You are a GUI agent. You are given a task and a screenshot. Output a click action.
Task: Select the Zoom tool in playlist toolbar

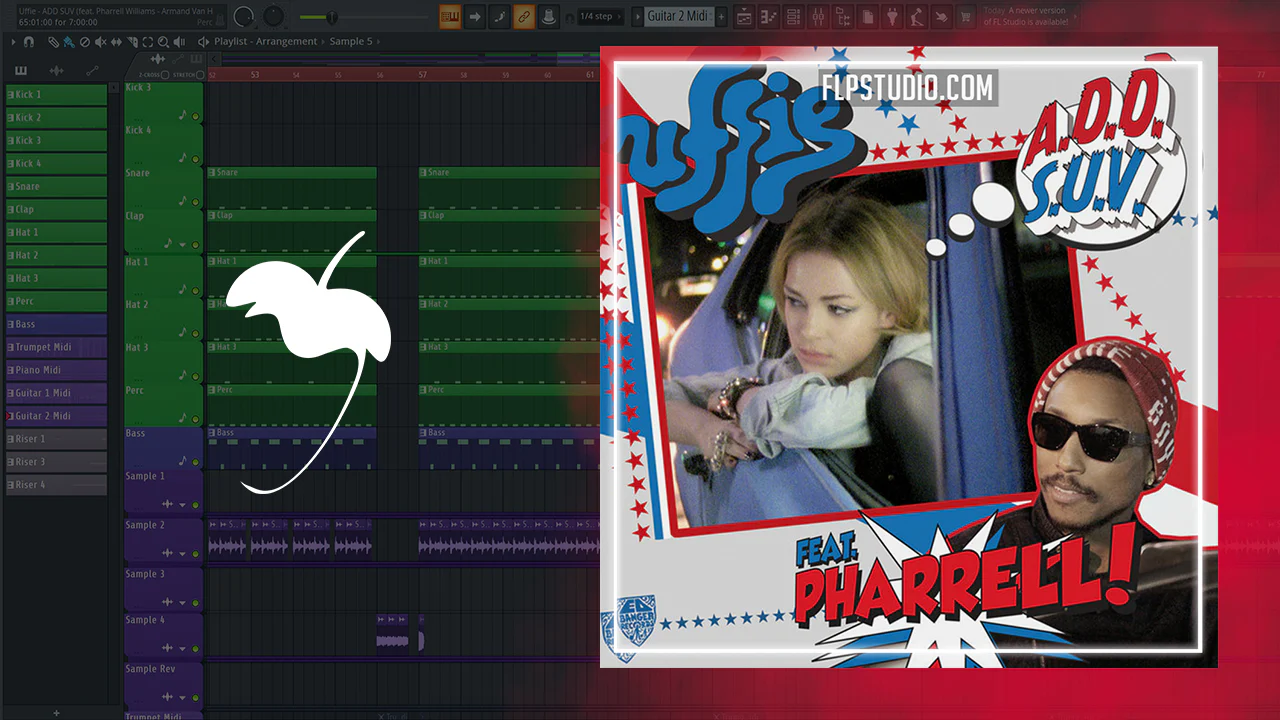tap(163, 42)
